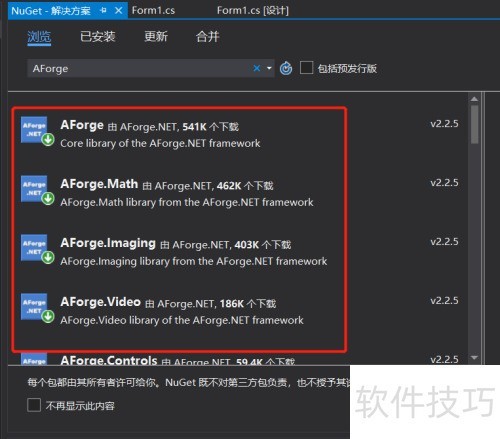Pin the NuGet tab with pin icon
The width and height of the screenshot is (500, 439).
tap(103, 11)
